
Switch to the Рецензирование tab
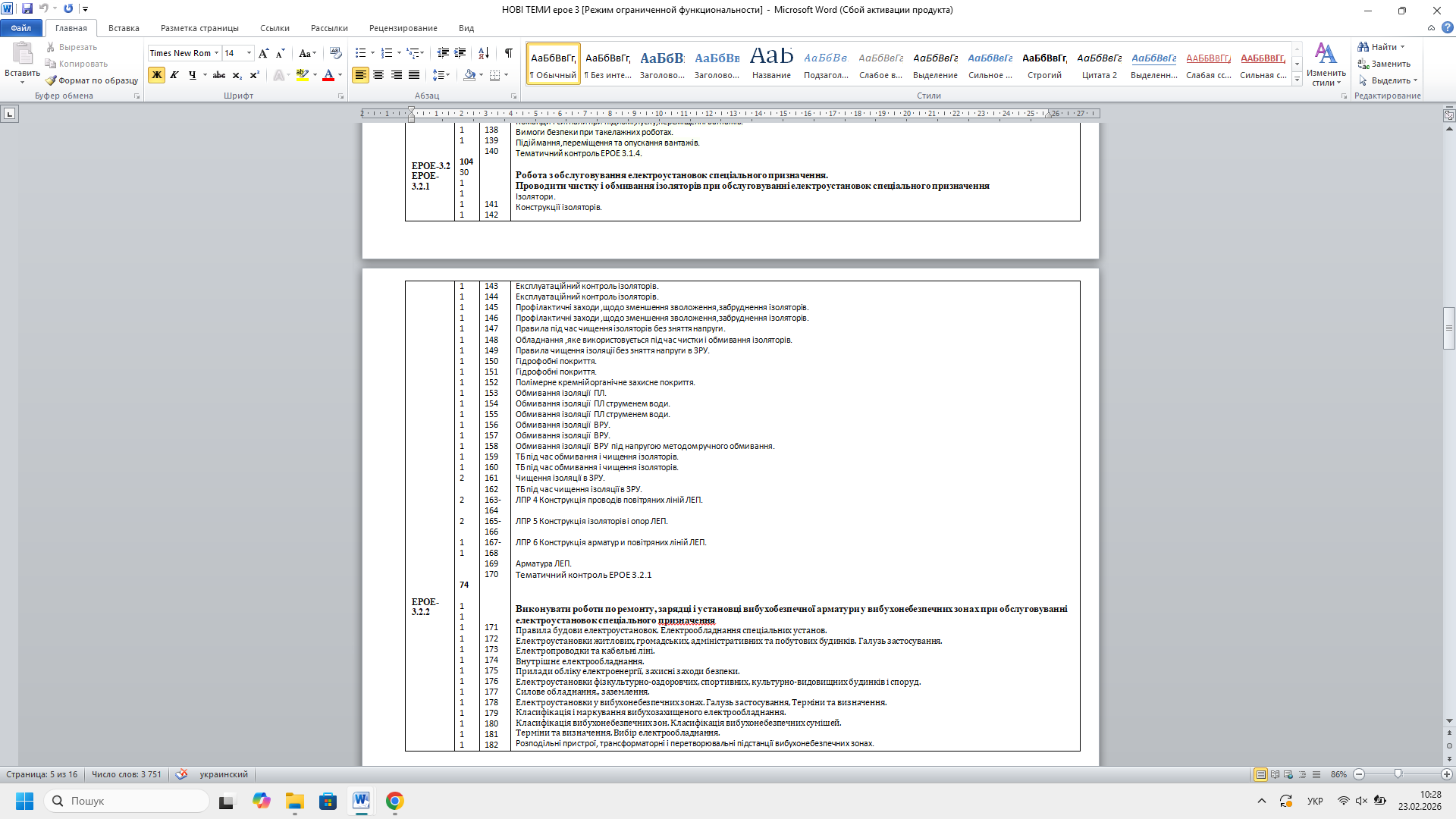coord(403,28)
